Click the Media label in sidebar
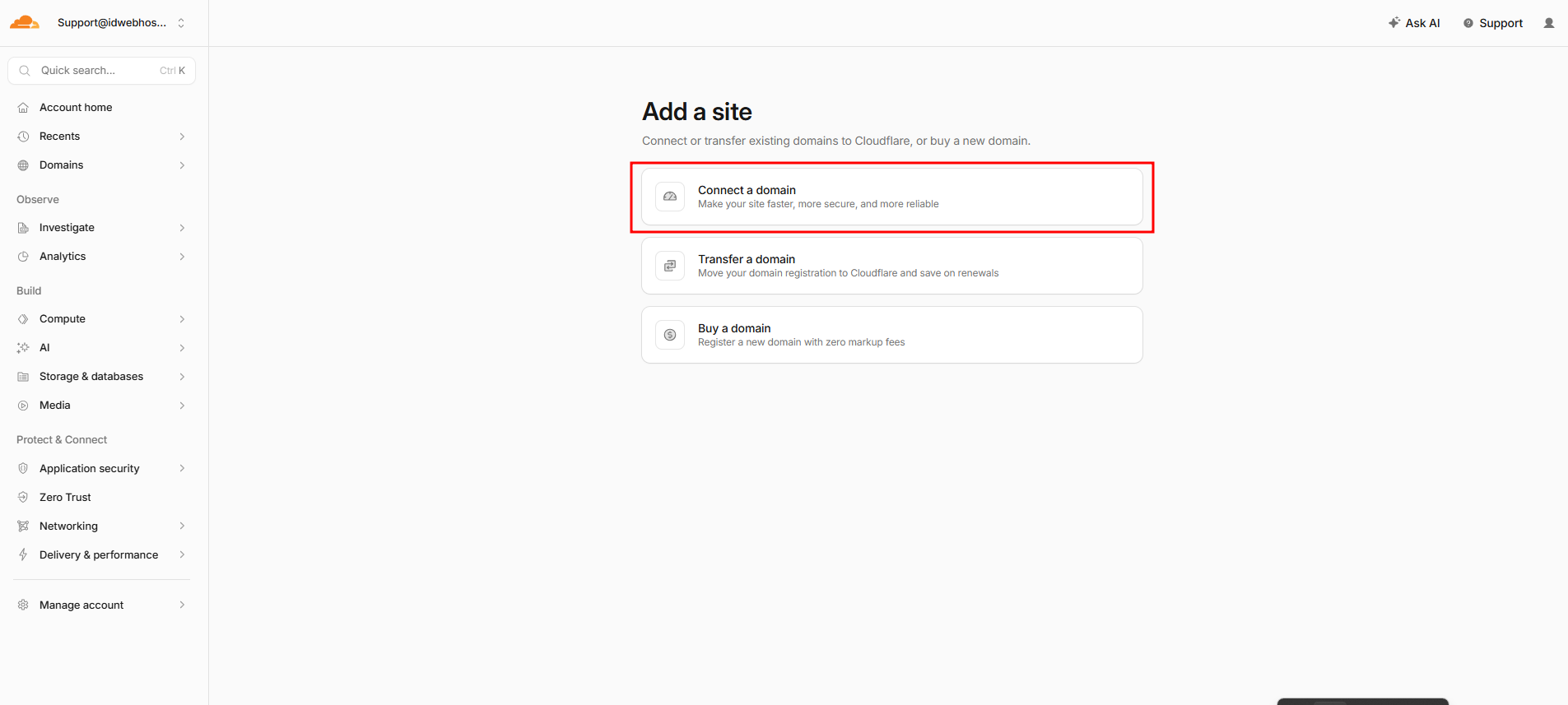The width and height of the screenshot is (1568, 705). coord(55,406)
